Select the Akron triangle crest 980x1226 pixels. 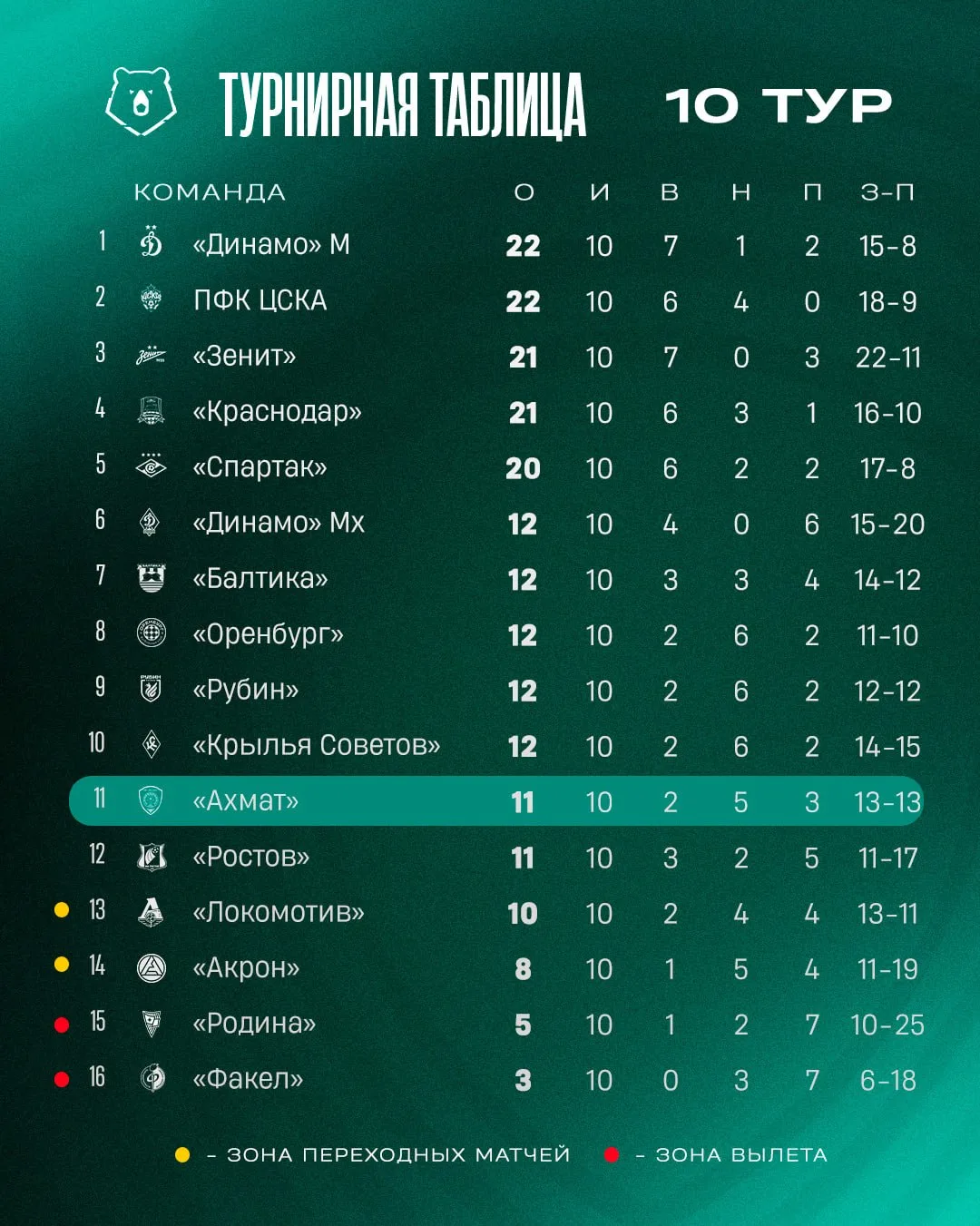152,968
